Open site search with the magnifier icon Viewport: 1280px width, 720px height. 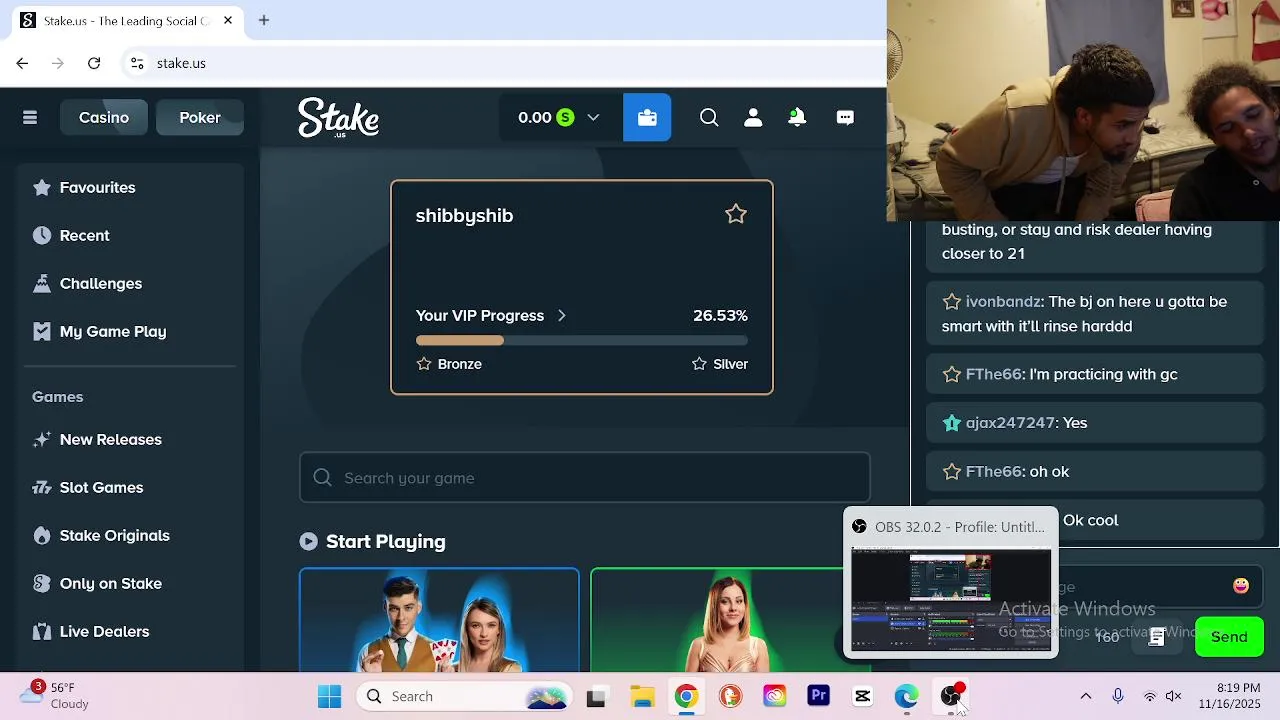(709, 118)
